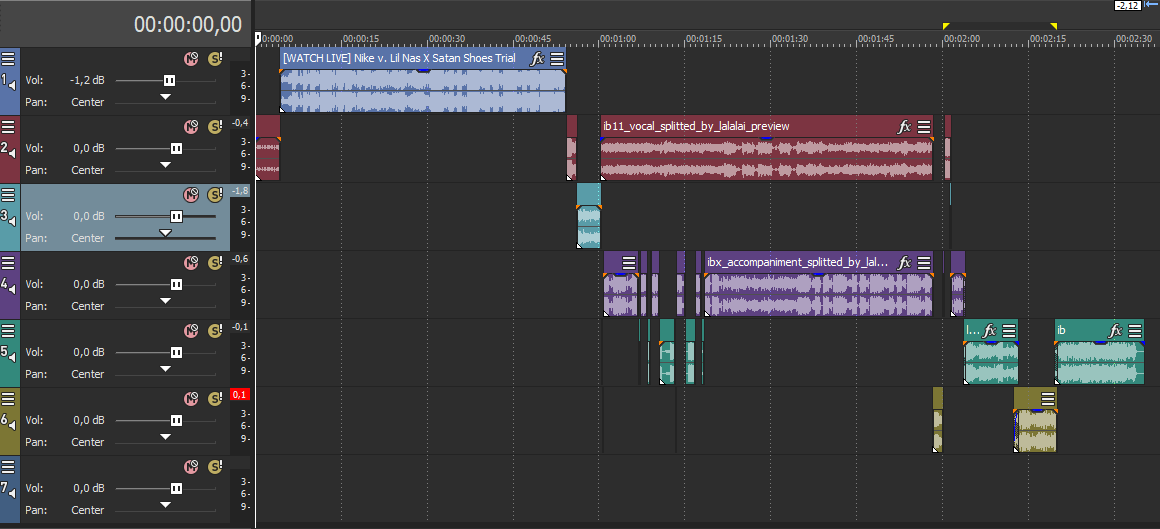Open event FX on the Nike v. Lil Nas X clip
The width and height of the screenshot is (1160, 529).
[538, 59]
